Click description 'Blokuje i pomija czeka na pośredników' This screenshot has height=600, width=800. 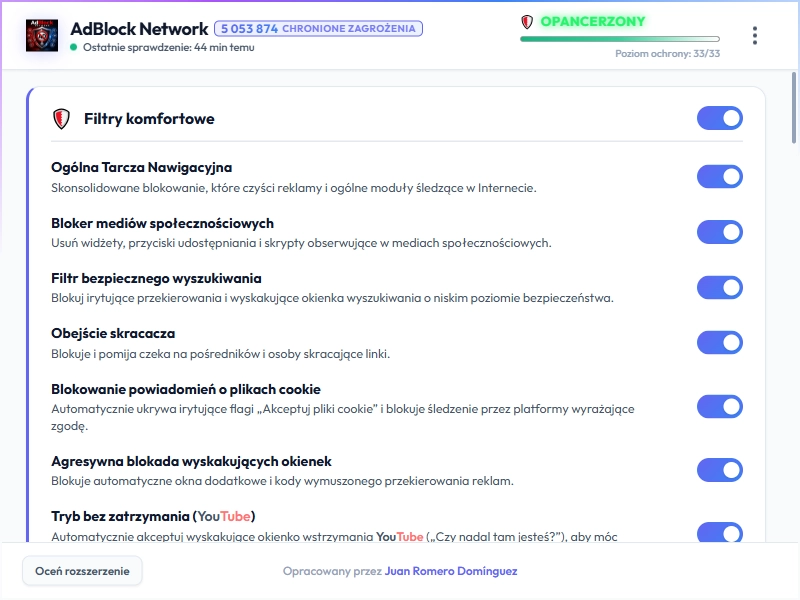tap(220, 354)
